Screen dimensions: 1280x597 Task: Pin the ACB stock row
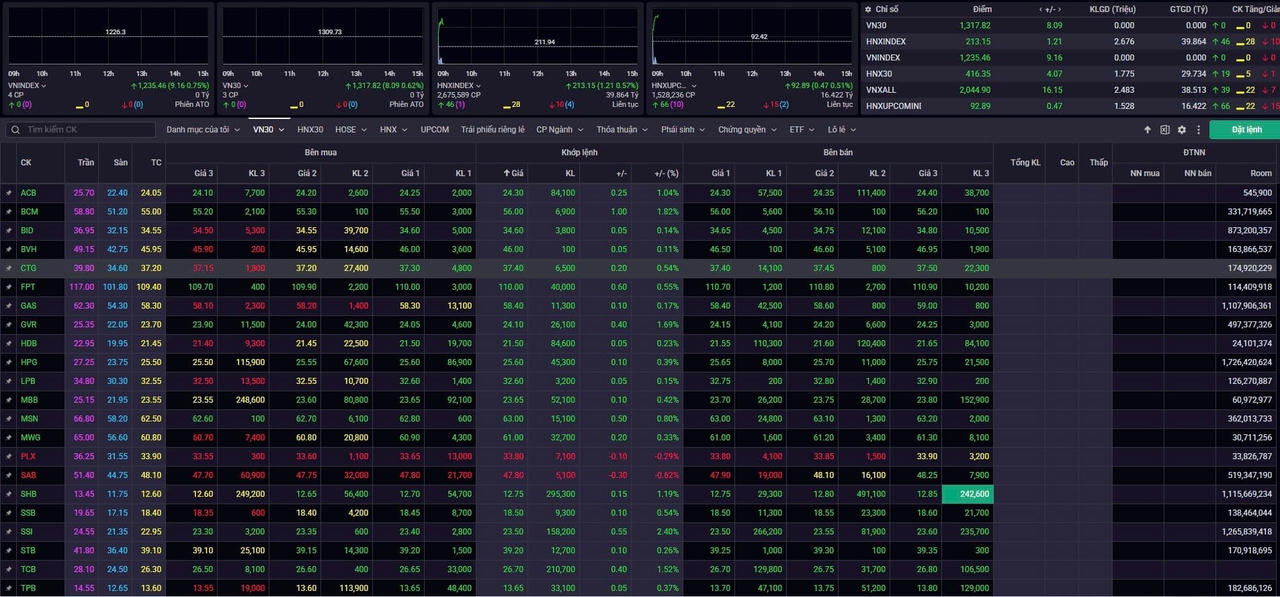coord(9,193)
